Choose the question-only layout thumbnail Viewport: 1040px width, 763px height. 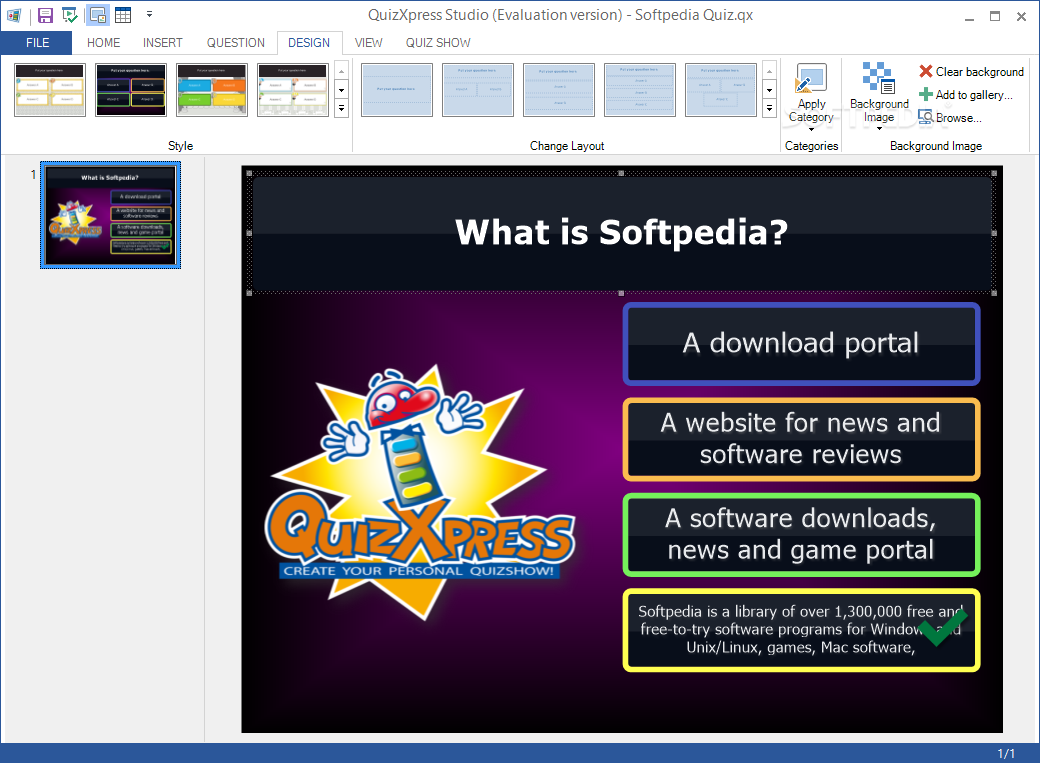(397, 90)
